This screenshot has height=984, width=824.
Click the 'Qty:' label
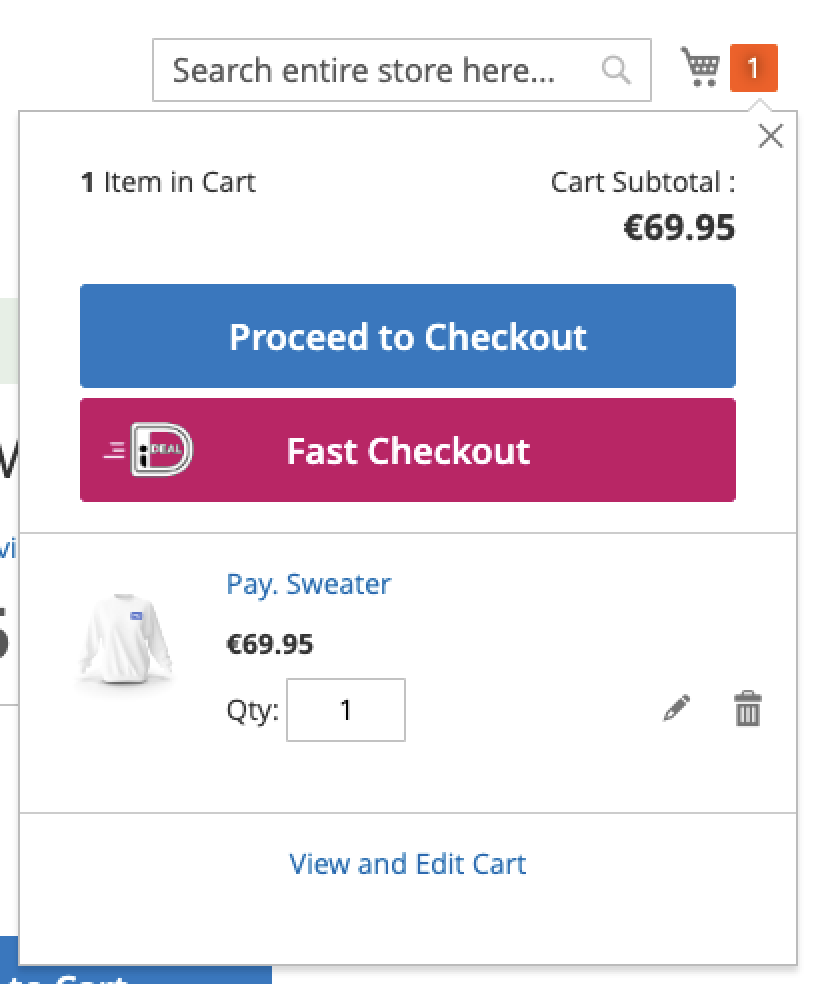tap(252, 710)
